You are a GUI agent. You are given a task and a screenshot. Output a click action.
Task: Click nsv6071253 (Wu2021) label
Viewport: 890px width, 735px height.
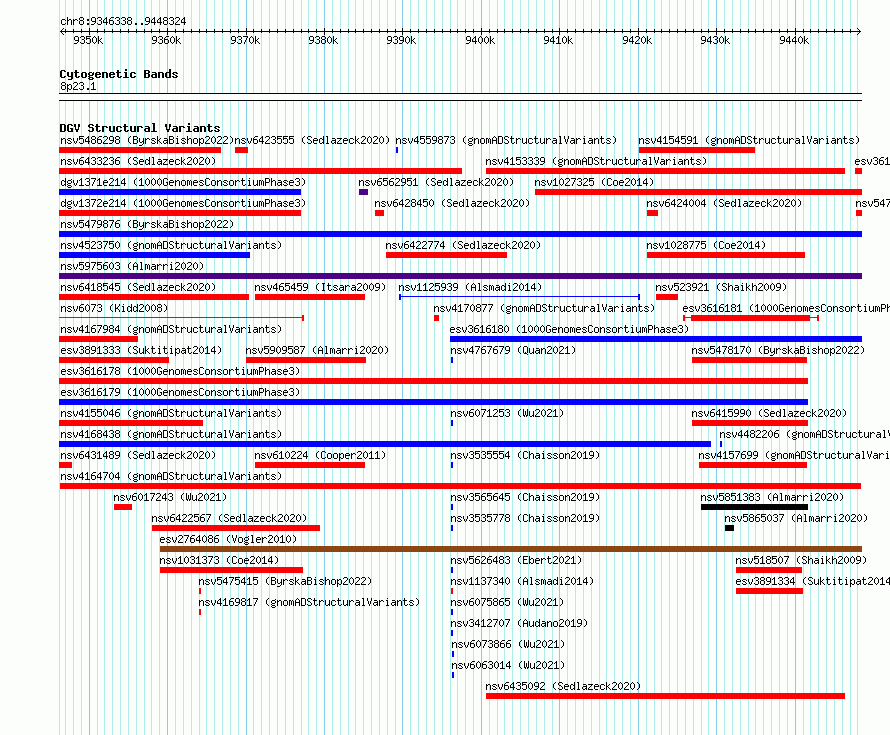507,413
